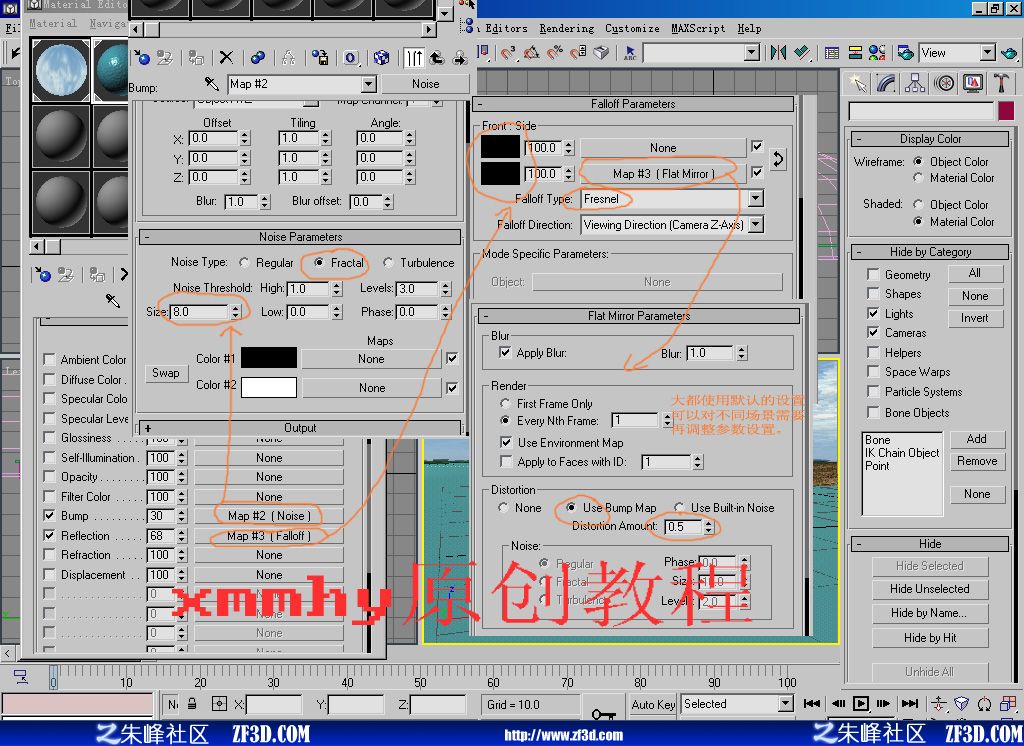Click Put to Library disk icon

[319, 57]
